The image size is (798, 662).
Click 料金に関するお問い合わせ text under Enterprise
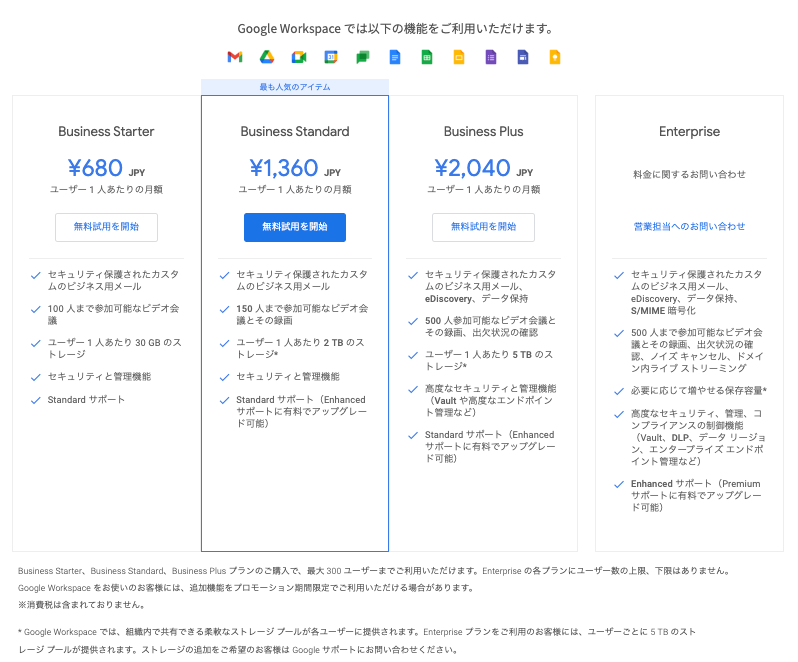690,175
